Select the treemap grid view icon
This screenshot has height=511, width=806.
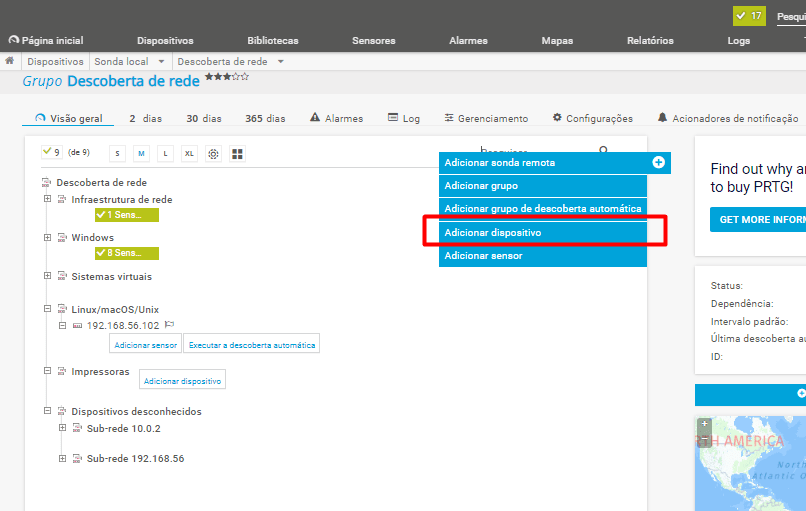pos(237,153)
